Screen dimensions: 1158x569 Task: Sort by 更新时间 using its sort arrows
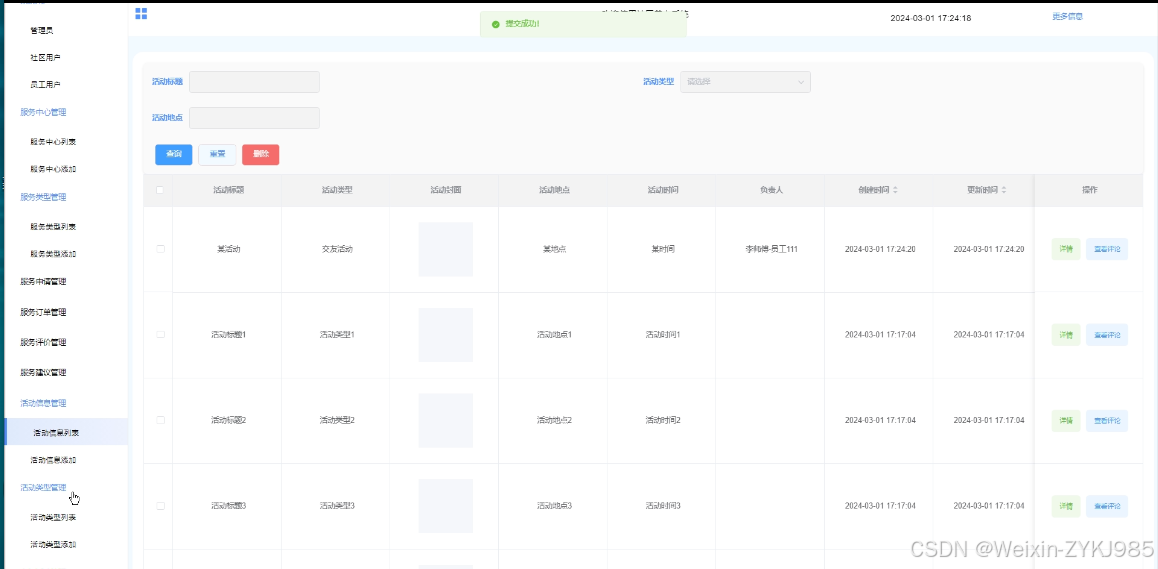point(1004,190)
